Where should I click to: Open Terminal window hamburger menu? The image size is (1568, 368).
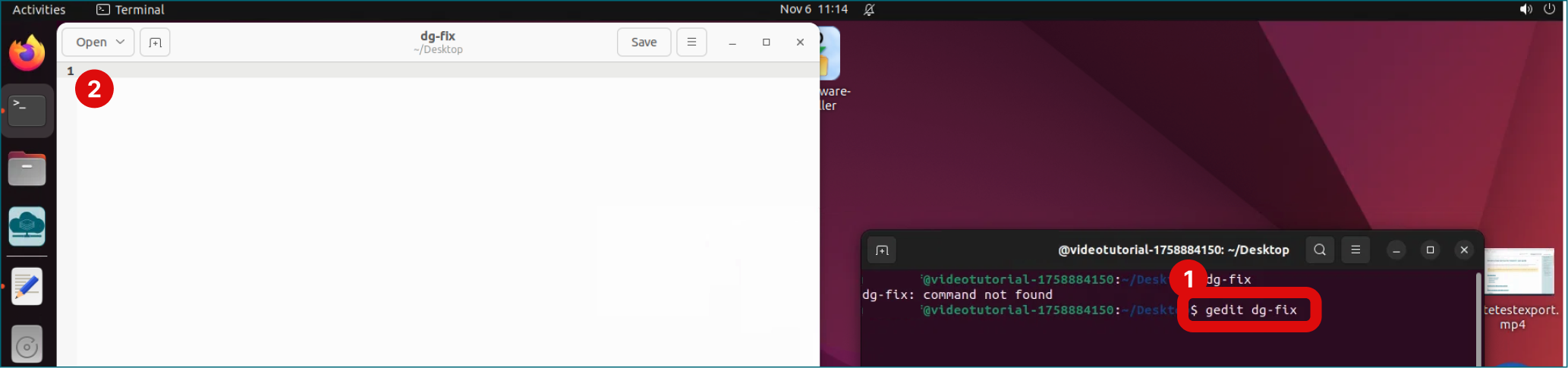click(x=1355, y=250)
